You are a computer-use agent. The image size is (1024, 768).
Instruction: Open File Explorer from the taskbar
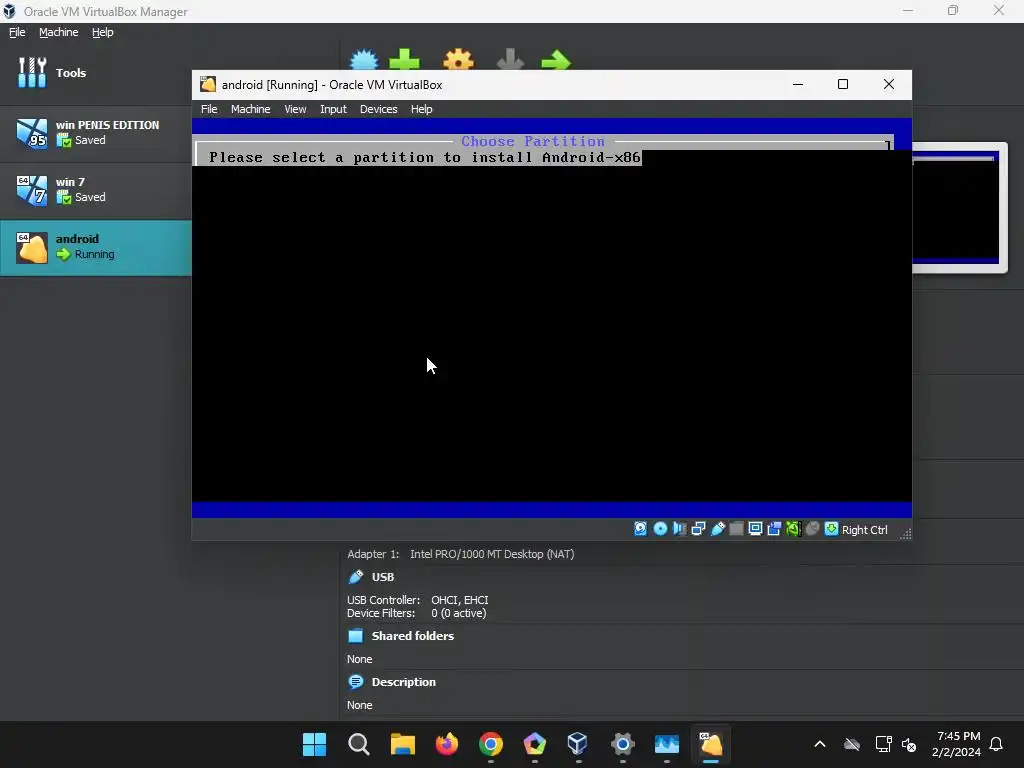click(402, 744)
